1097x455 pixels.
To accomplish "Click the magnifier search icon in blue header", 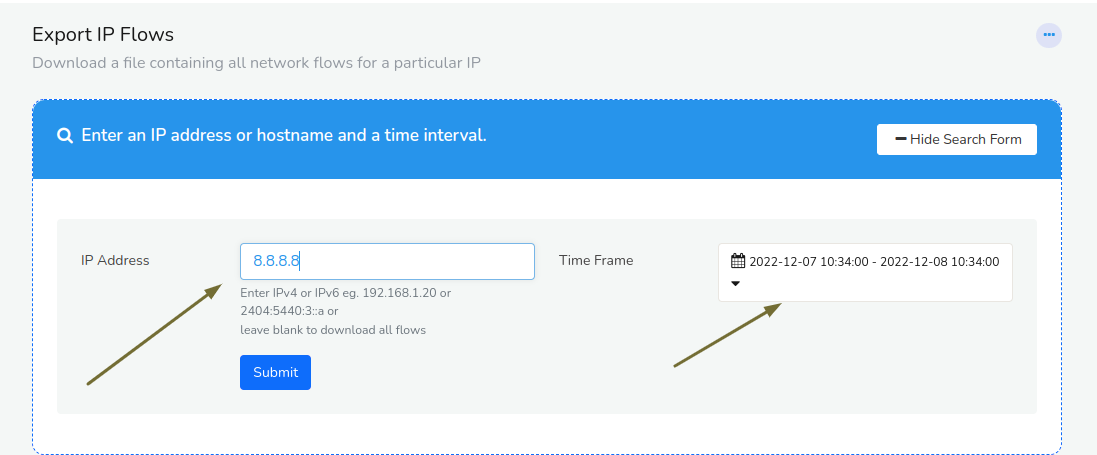I will [x=65, y=136].
